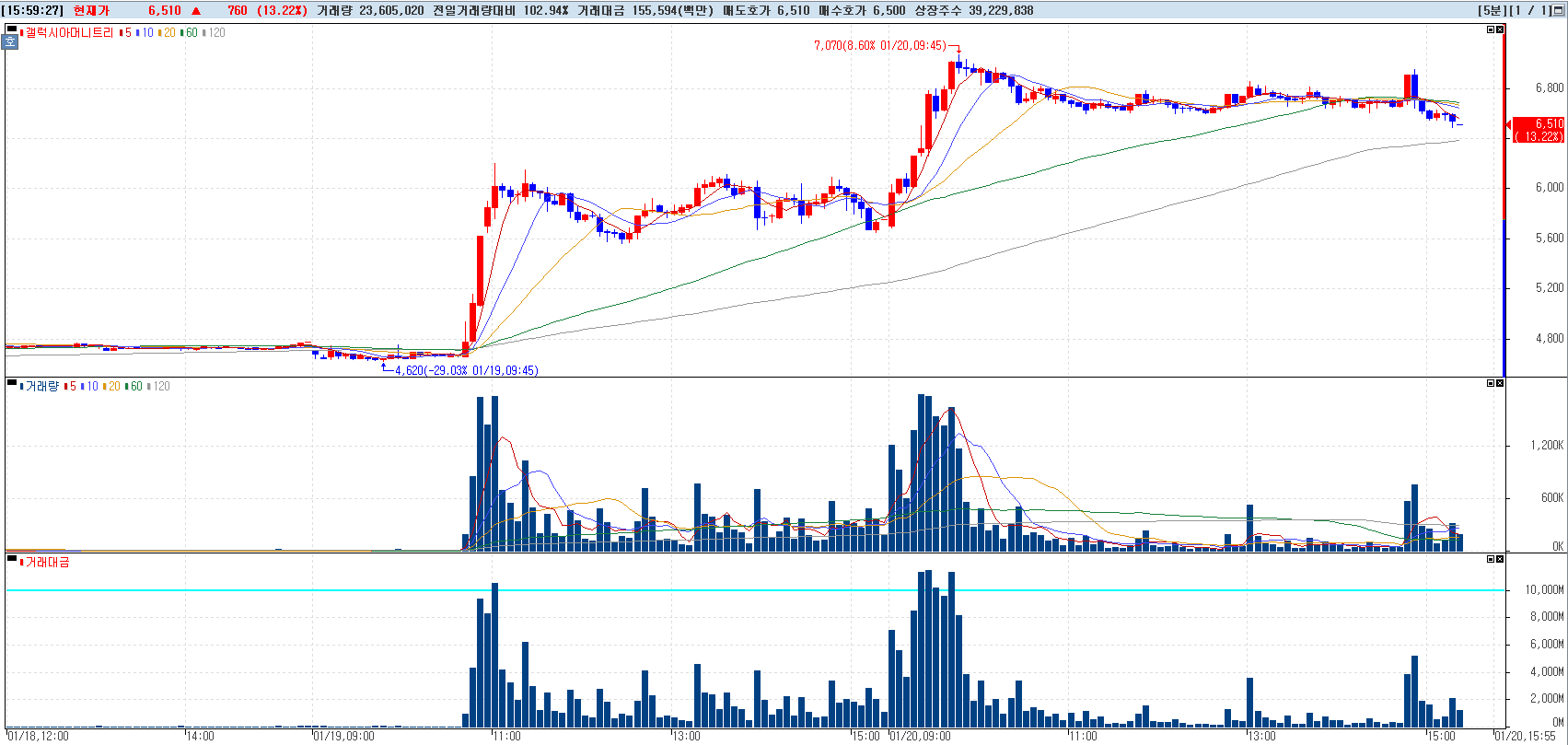1568x745 pixels.
Task: Click the 10,000M trading value axis label
Action: (1544, 589)
